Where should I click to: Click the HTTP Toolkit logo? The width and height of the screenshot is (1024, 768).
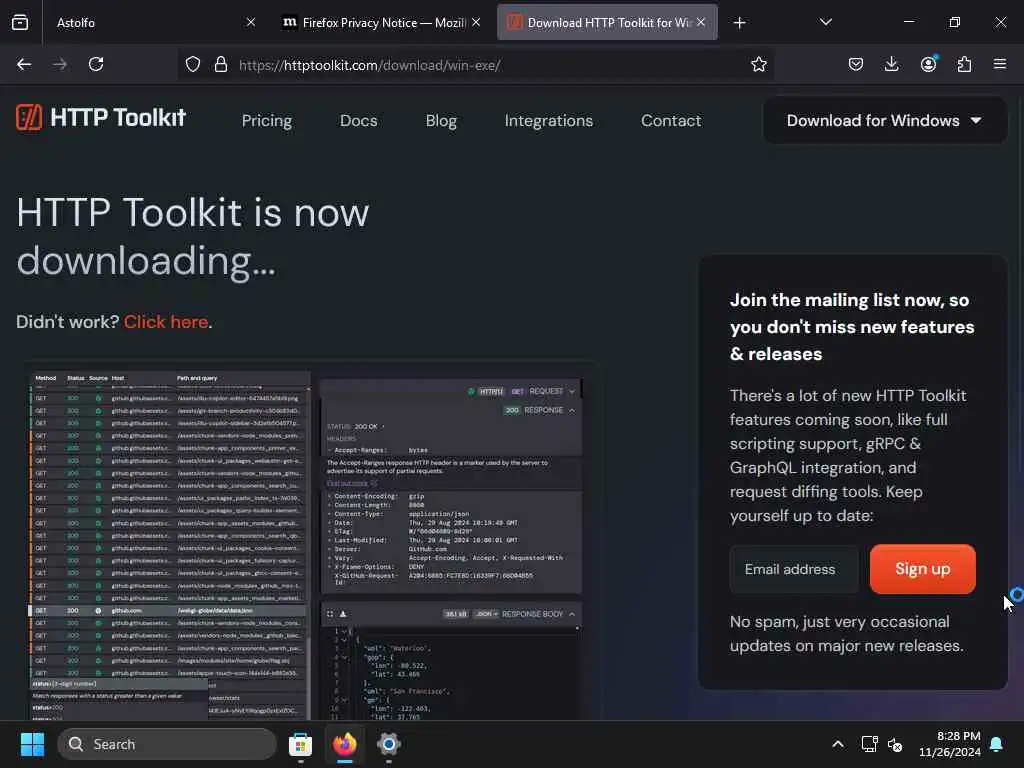(x=101, y=118)
